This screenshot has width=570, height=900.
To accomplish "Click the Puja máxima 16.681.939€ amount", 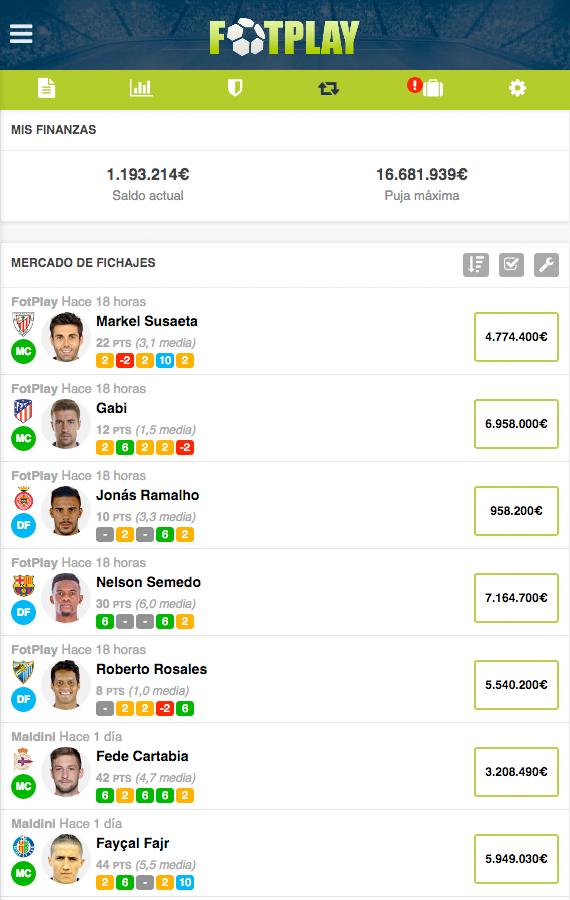I will pyautogui.click(x=422, y=174).
